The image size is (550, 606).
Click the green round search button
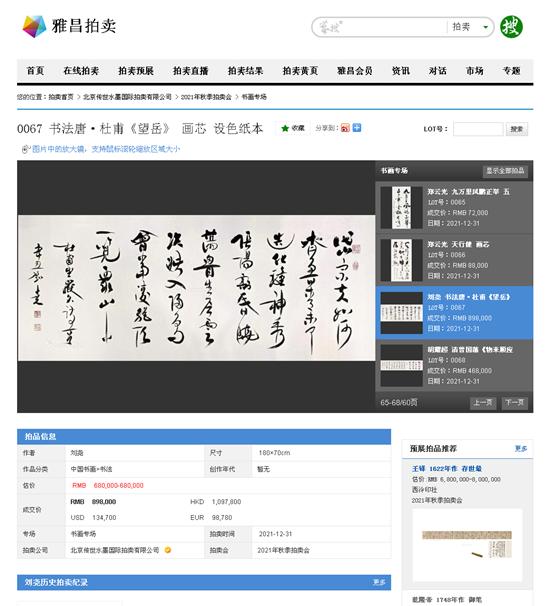[x=511, y=27]
